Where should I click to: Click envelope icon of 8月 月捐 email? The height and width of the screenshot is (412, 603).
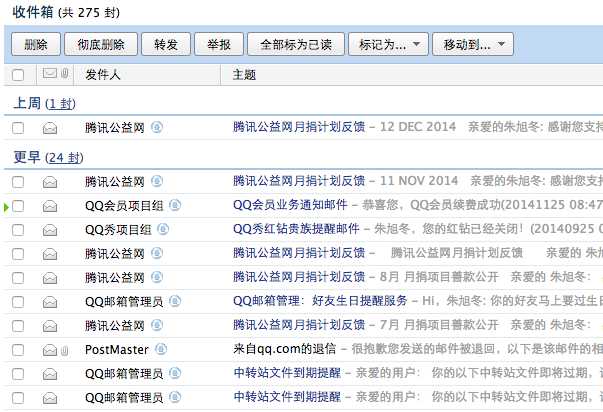tap(50, 278)
